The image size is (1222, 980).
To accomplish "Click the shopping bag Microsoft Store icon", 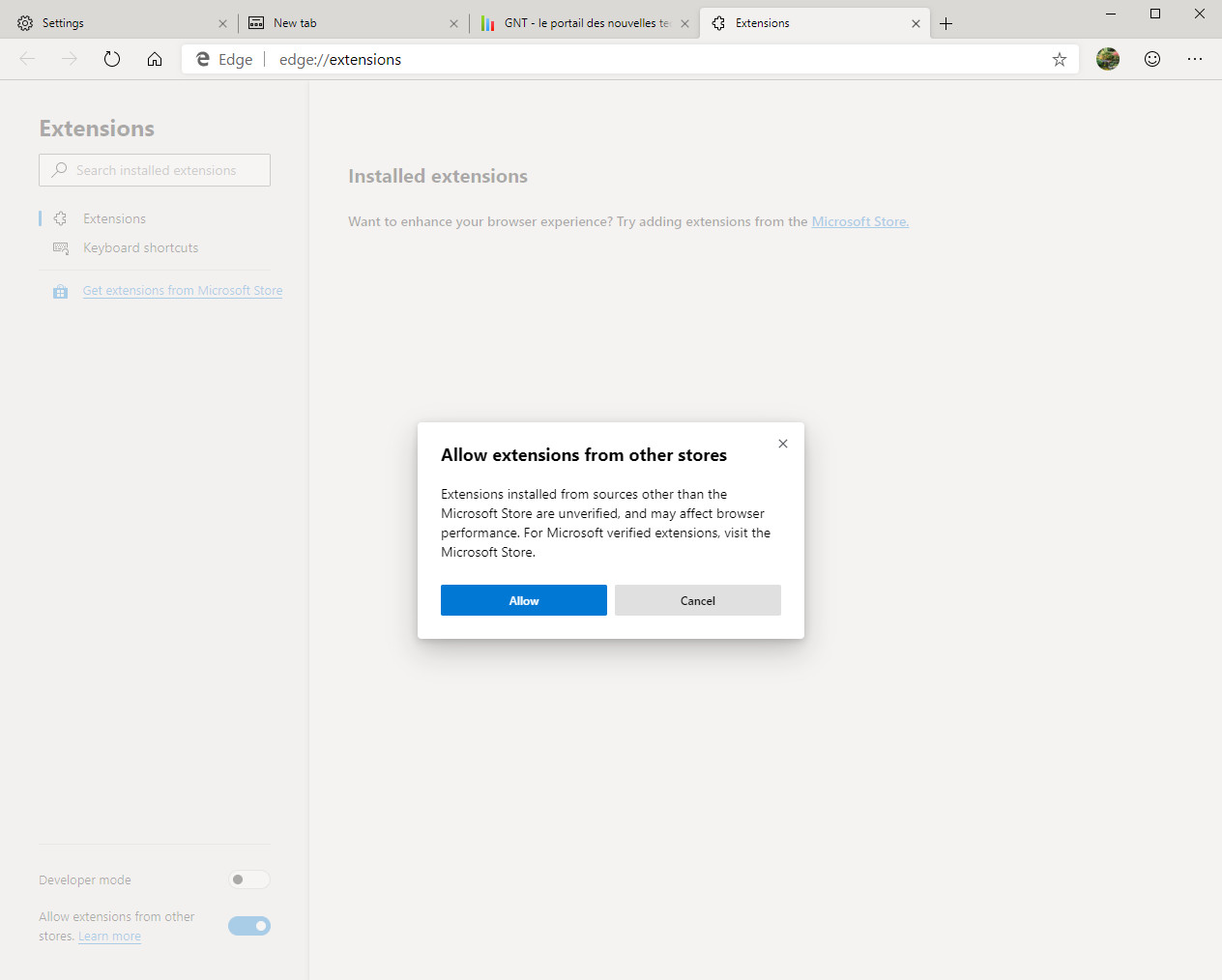I will (60, 290).
